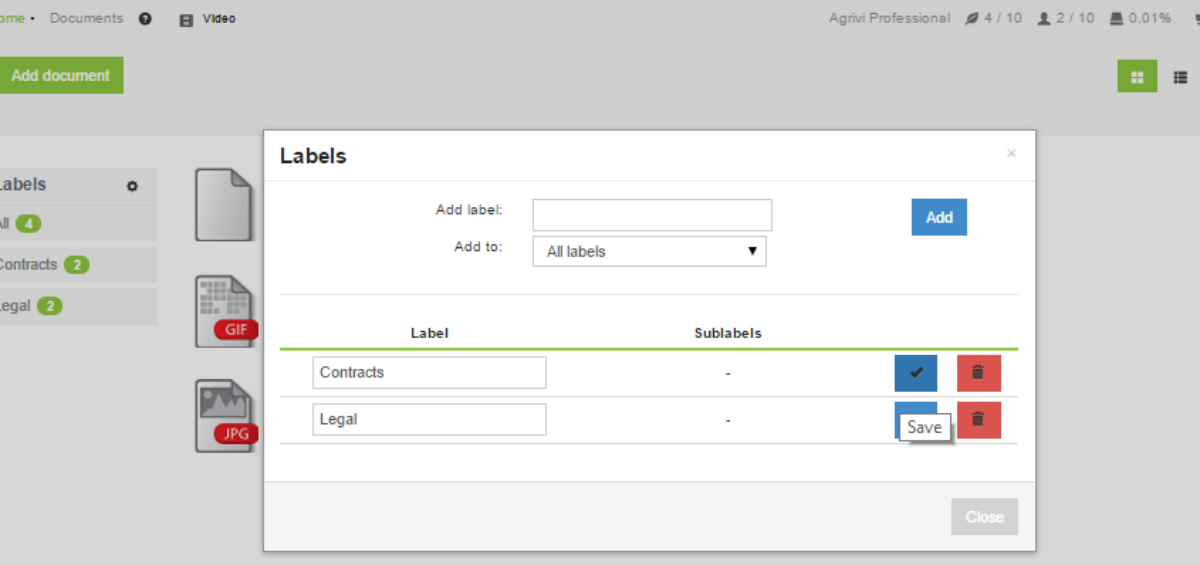Open help question mark icon next to Documents
Screen dimensions: 1200x565
pos(145,18)
